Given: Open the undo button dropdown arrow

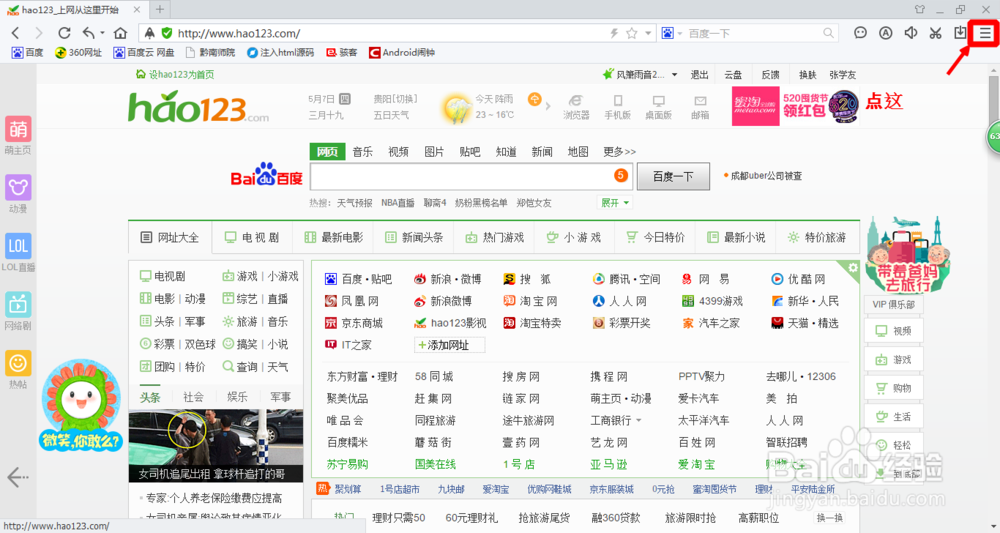Looking at the screenshot, I should point(102,33).
